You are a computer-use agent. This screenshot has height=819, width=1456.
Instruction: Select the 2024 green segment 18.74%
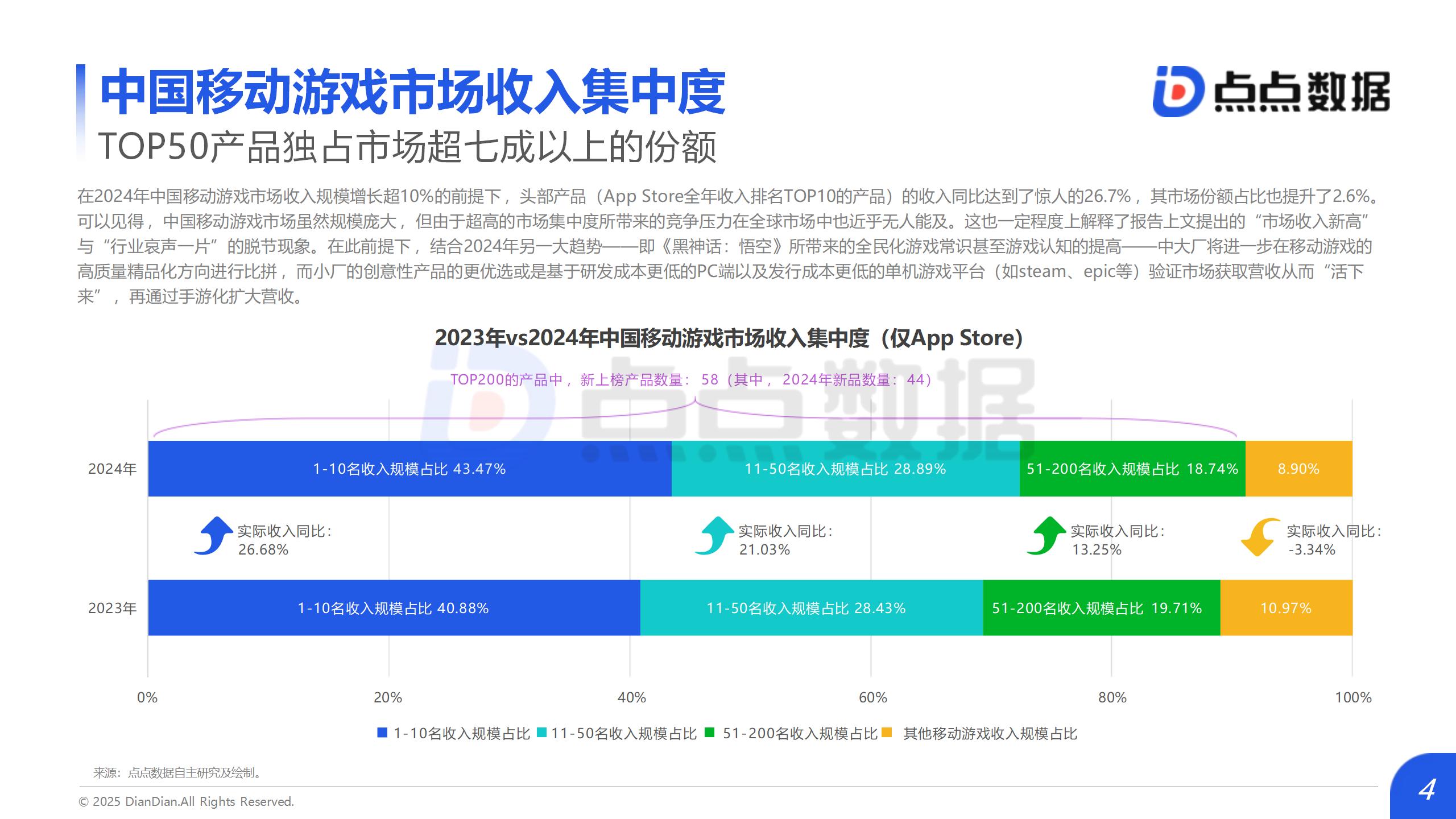pyautogui.click(x=1132, y=469)
